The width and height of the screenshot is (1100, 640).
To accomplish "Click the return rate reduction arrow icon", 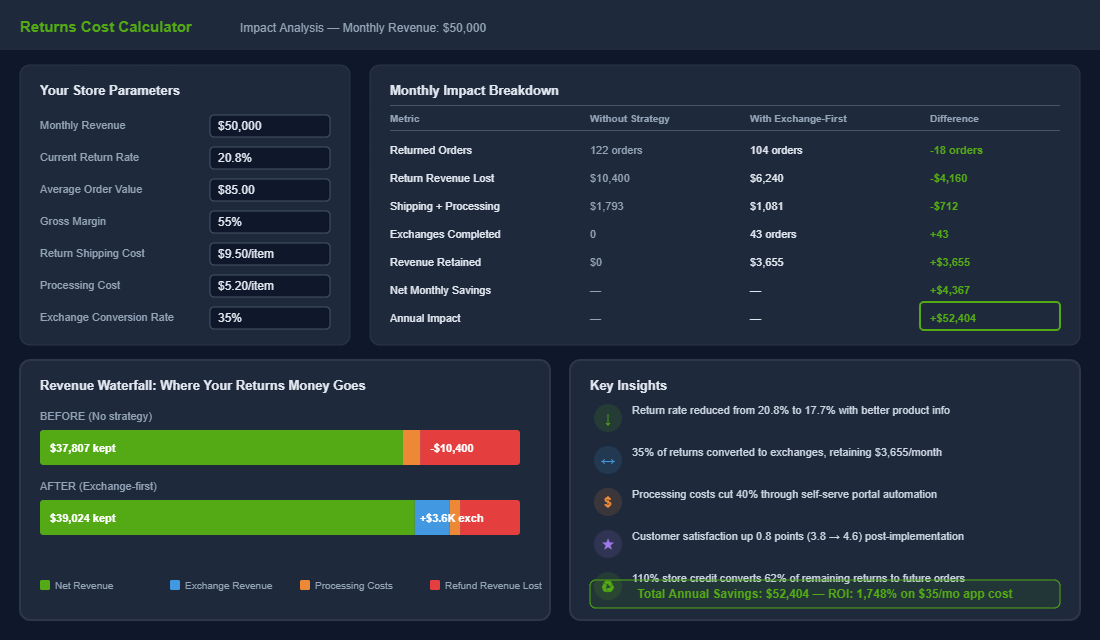I will tap(608, 418).
